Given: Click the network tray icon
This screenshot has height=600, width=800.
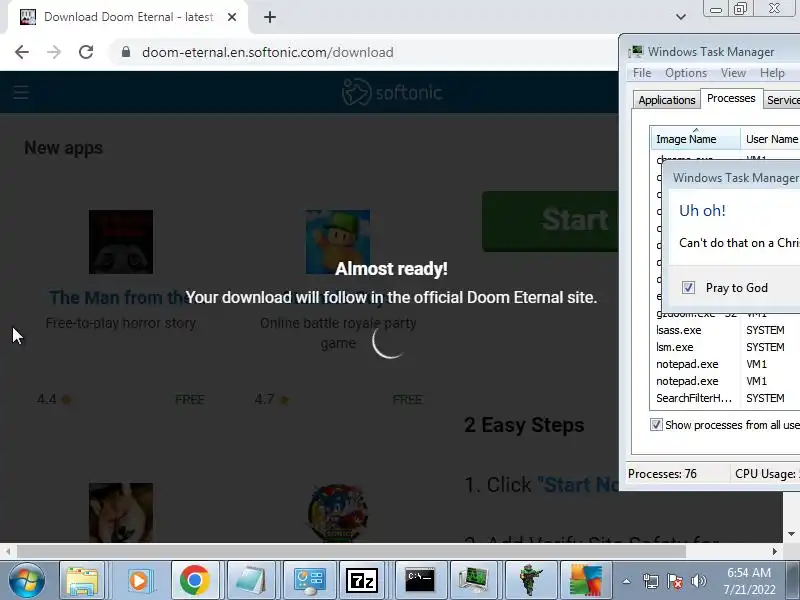Looking at the screenshot, I should click(x=651, y=581).
